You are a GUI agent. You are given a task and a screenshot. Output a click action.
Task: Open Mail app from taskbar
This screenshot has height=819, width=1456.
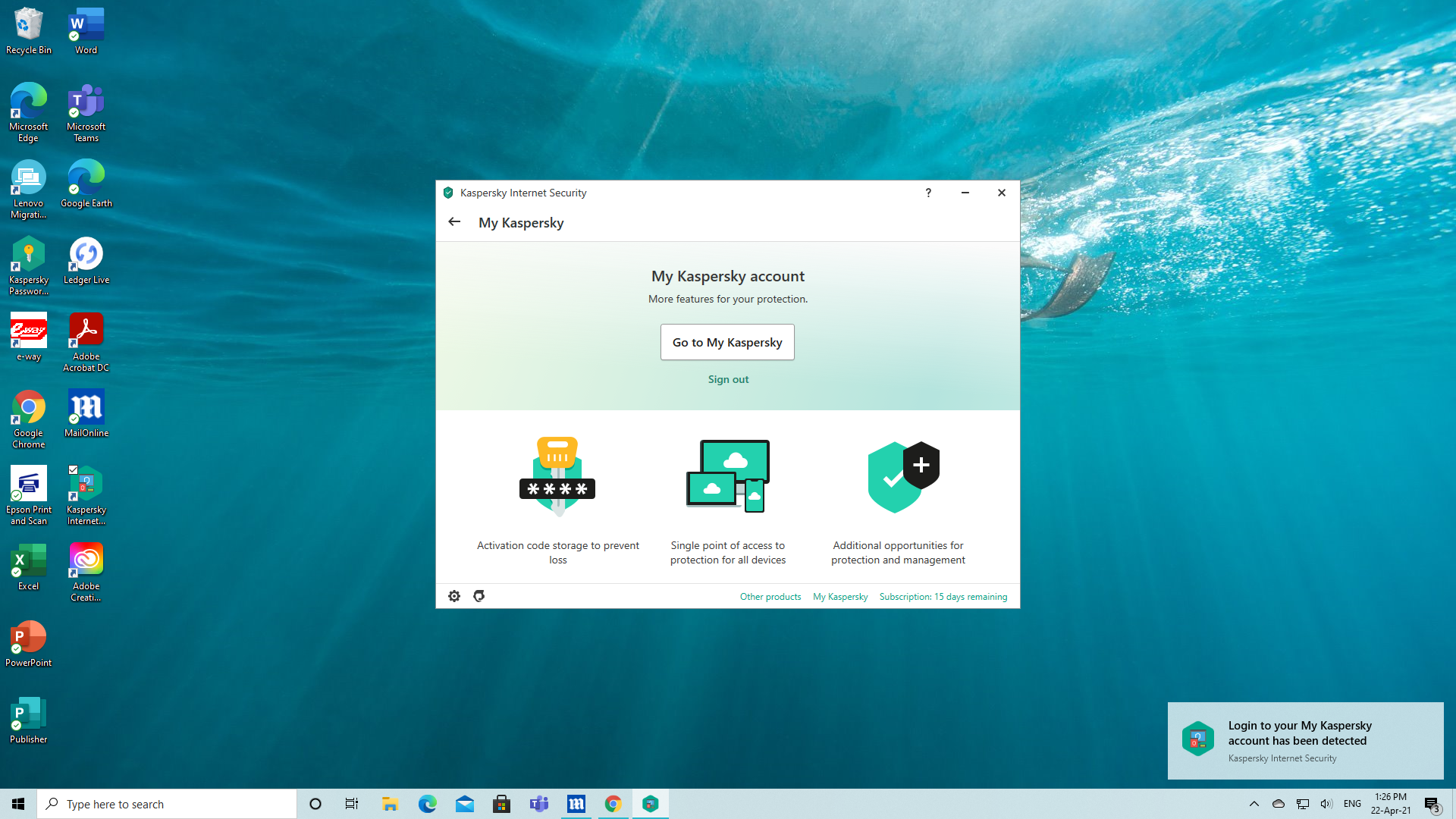(464, 804)
